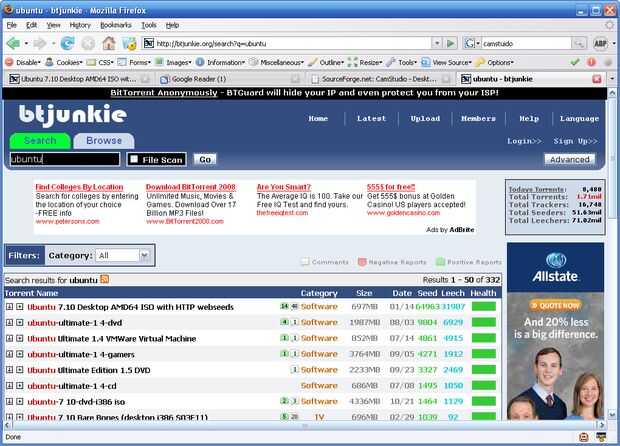Open the Forms dropdown in developer toolbar

click(134, 62)
